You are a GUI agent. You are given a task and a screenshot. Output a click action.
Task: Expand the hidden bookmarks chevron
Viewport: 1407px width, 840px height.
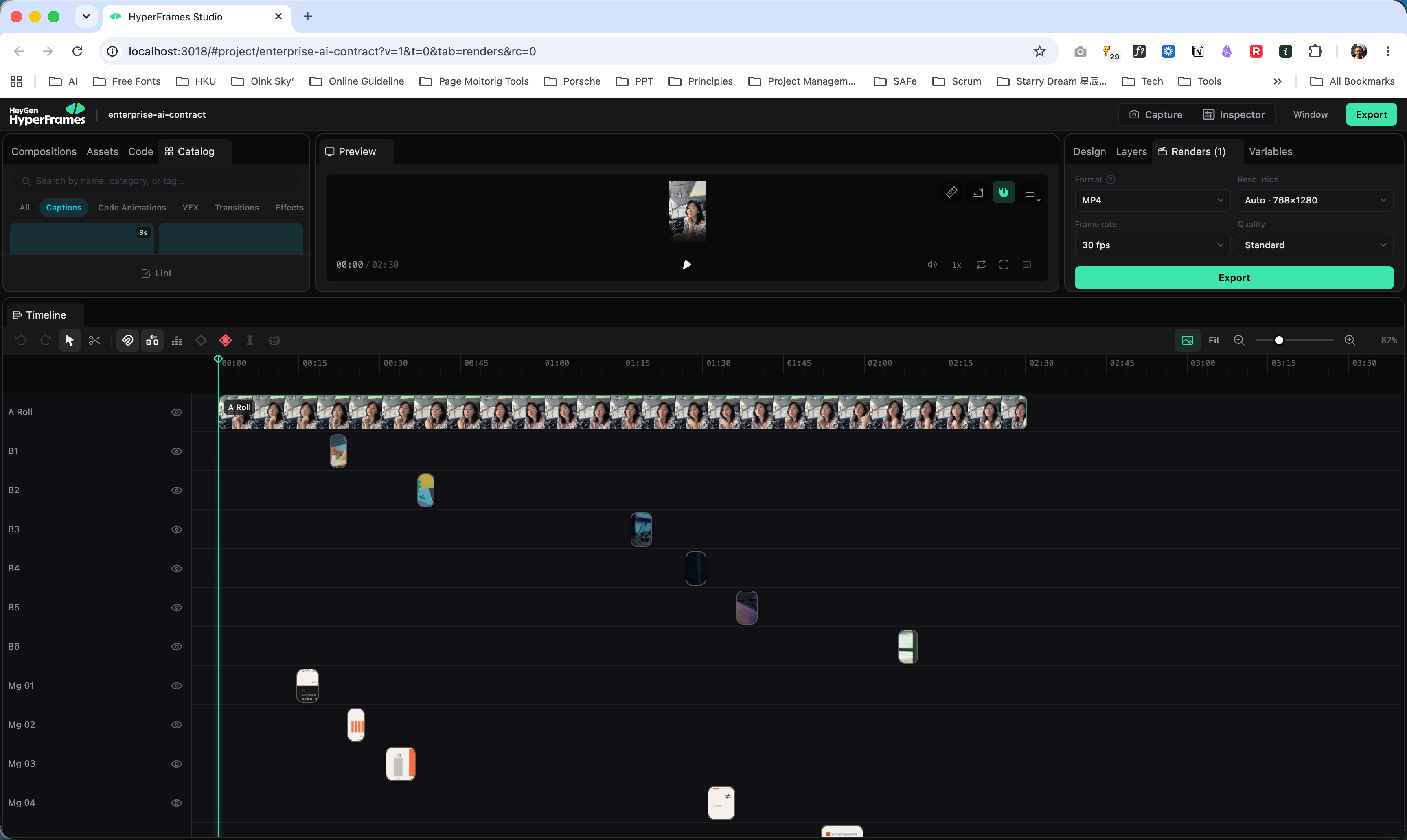pyautogui.click(x=1278, y=81)
